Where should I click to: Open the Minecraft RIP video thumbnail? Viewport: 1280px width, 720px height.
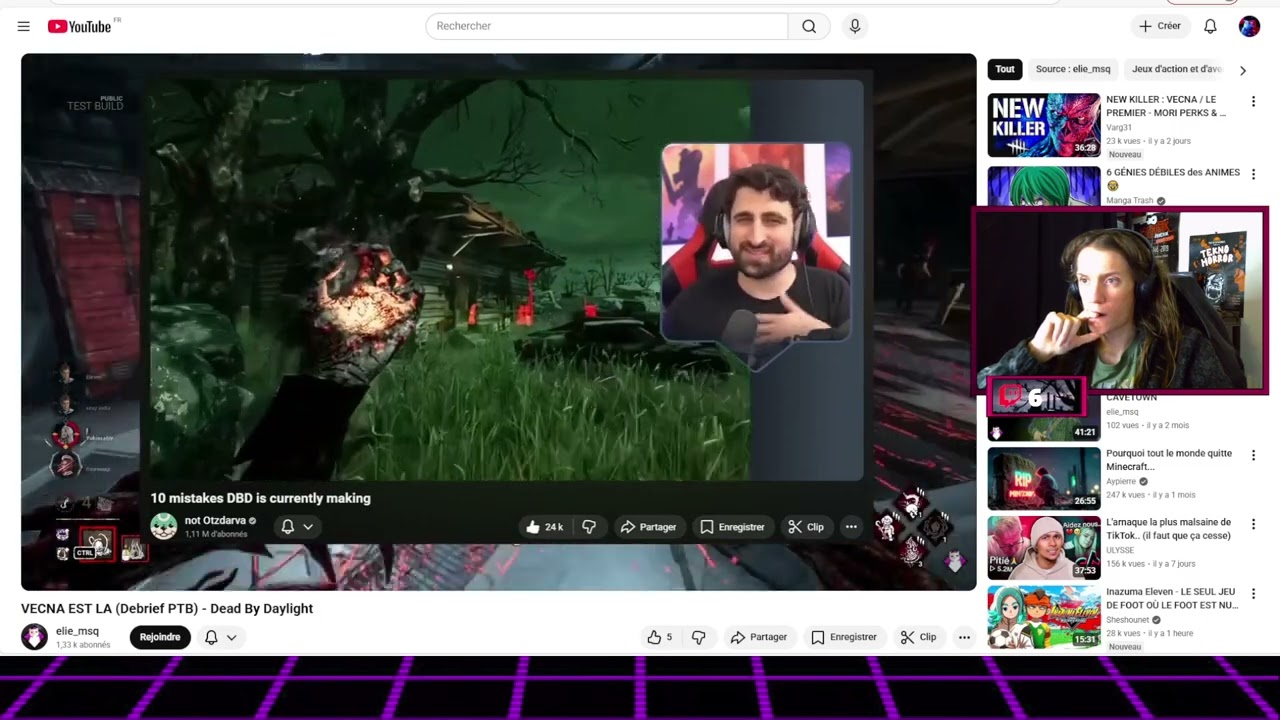click(1044, 478)
